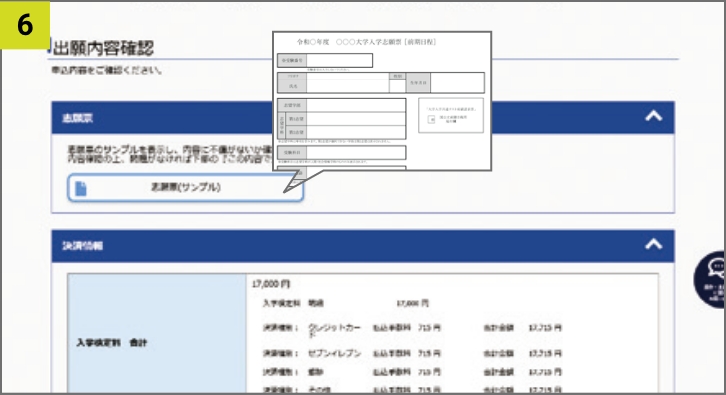The image size is (726, 395).
Task: Tick the small checkbox in the sample preview
Action: (431, 119)
